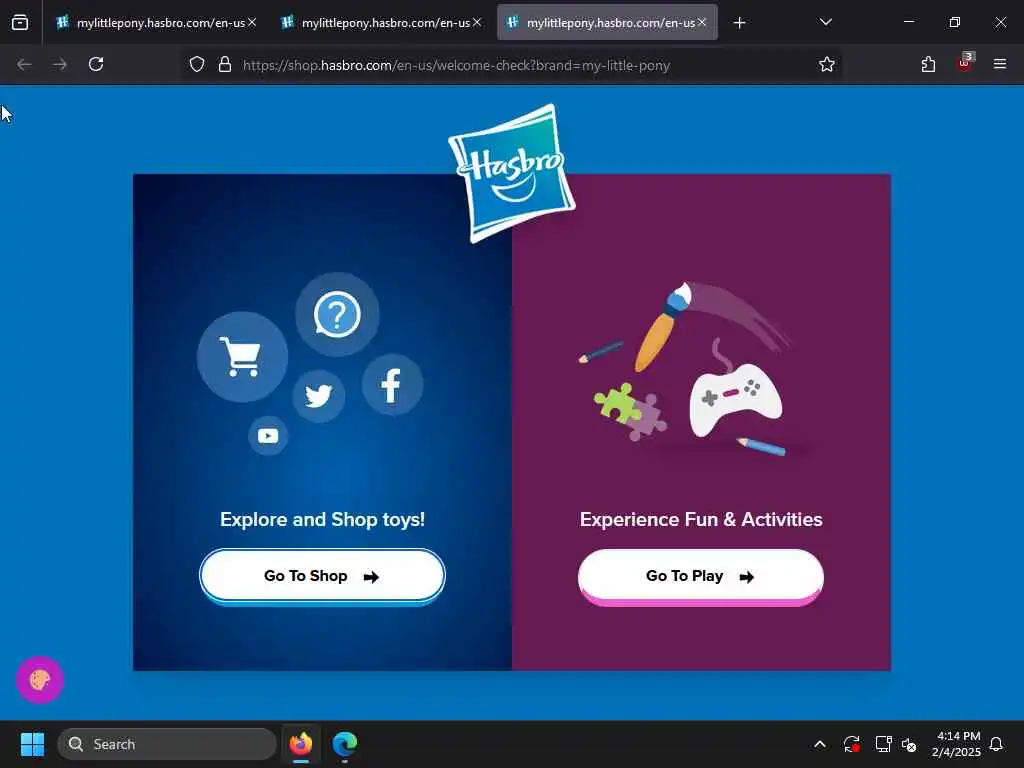Click the Go To Play button

(x=701, y=577)
